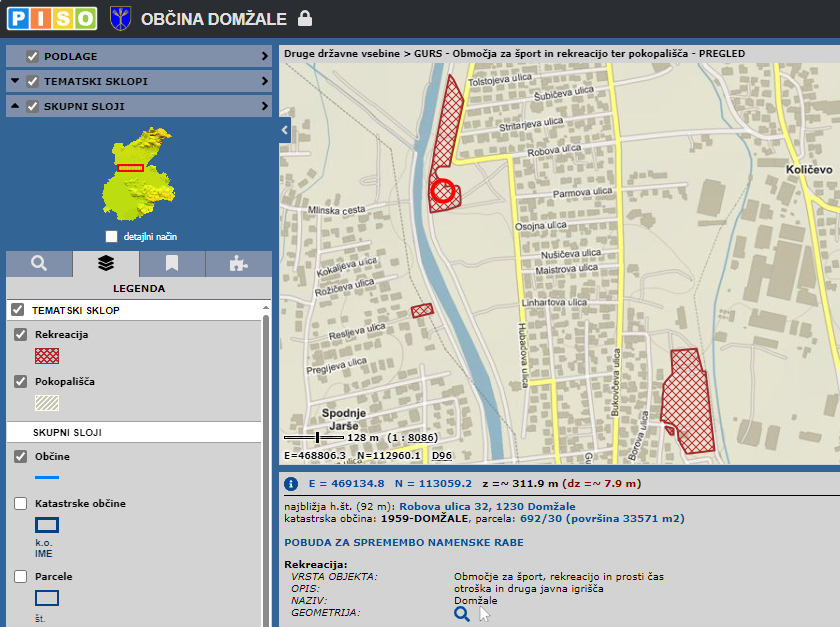Viewport: 840px width, 627px height.
Task: Open the search tab with magnifier icon
Action: (39, 264)
